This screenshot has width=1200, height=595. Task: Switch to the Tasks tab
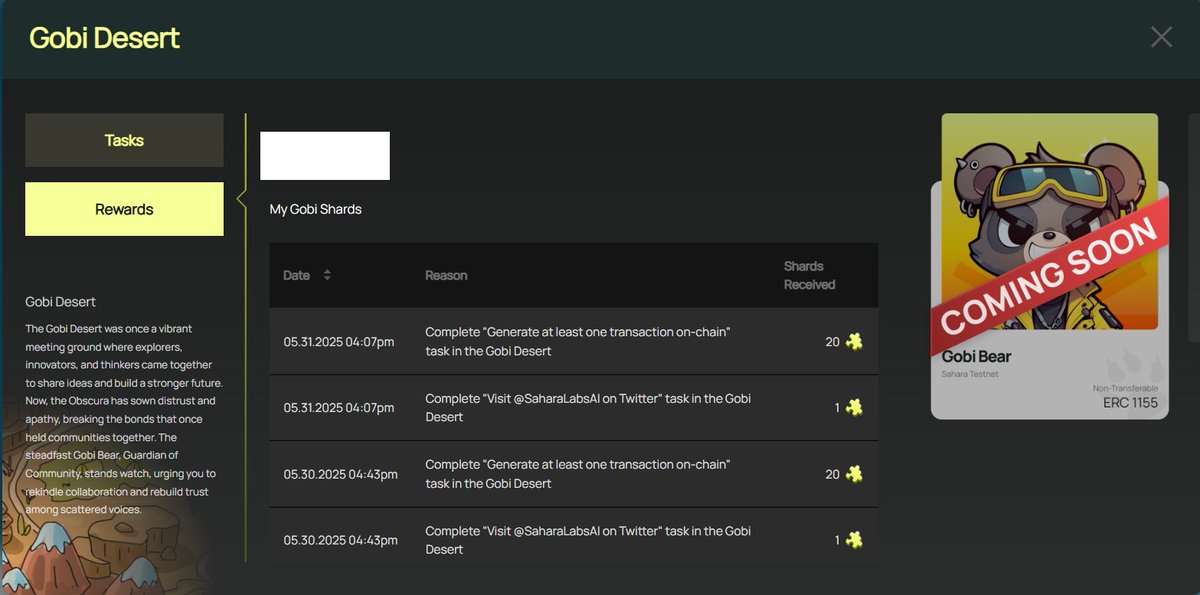coord(124,140)
